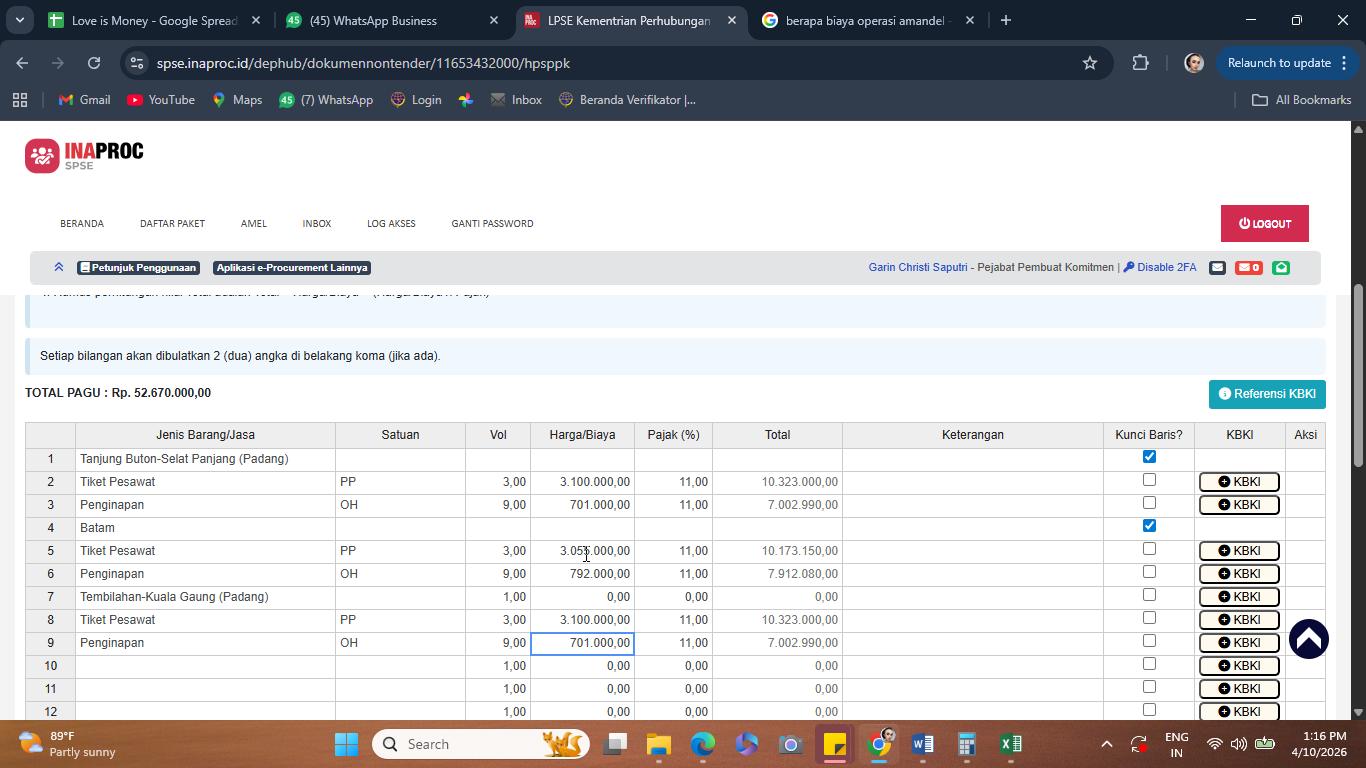1366x768 pixels.
Task: Check Kunci Baris for row 6 Penginapan
Action: point(1149,572)
